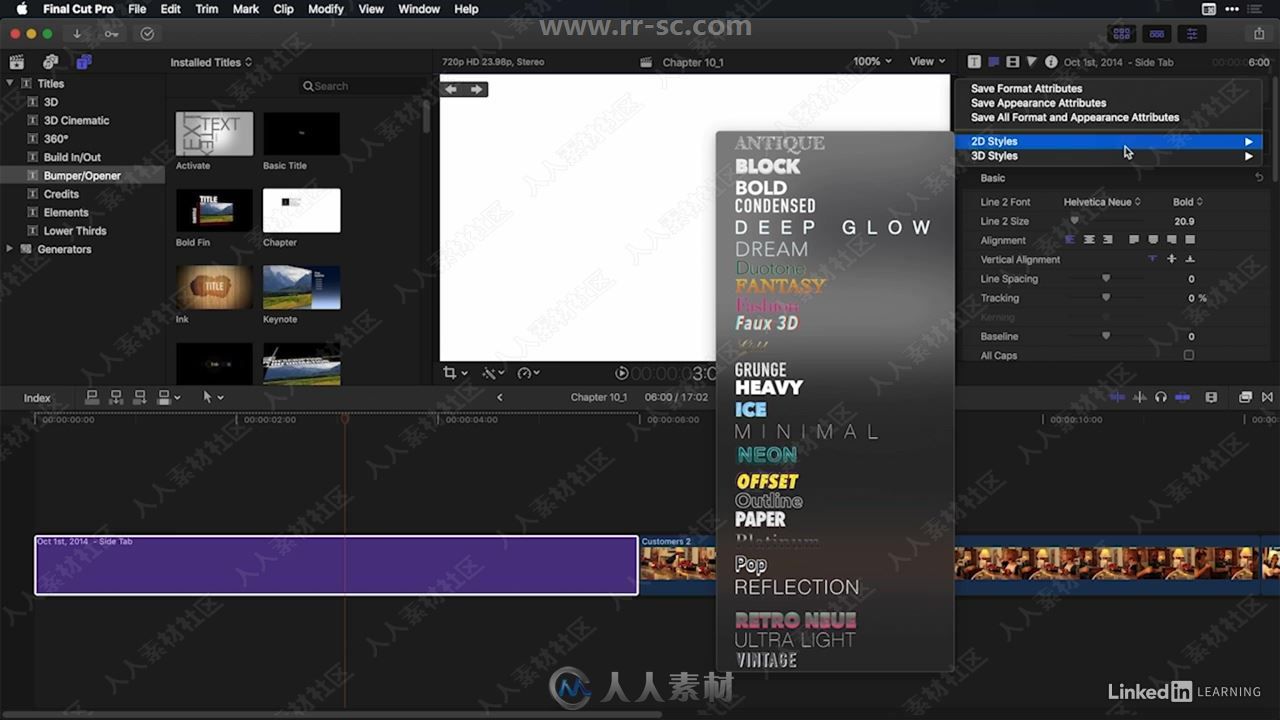Open clip appearance filmstrip button
The width and height of the screenshot is (1280, 720).
click(x=1211, y=397)
